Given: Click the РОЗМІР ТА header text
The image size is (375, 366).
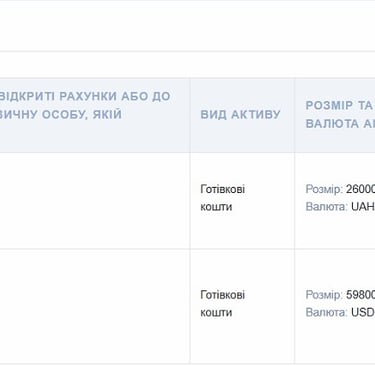Looking at the screenshot, I should (x=339, y=105).
